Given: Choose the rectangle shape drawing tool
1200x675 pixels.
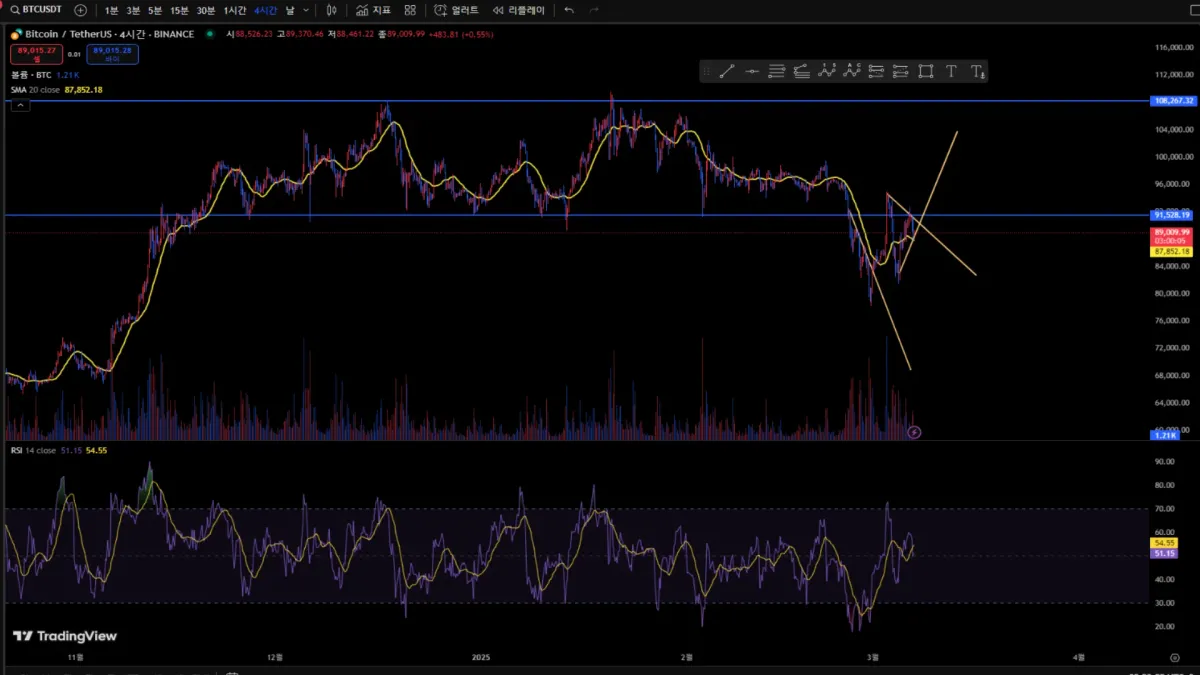Looking at the screenshot, I should (x=926, y=71).
